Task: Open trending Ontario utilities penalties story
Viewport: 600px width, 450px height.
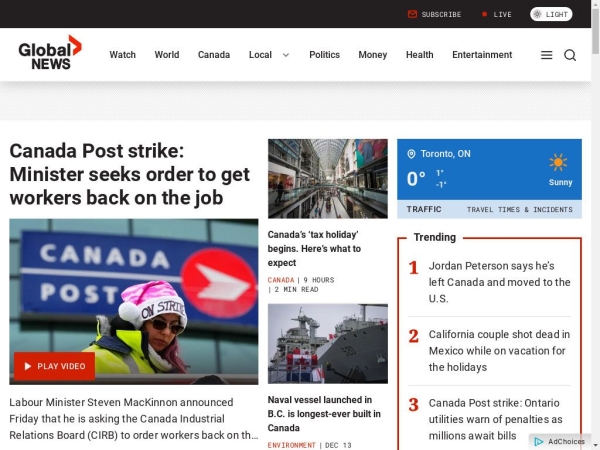Action: pos(496,419)
